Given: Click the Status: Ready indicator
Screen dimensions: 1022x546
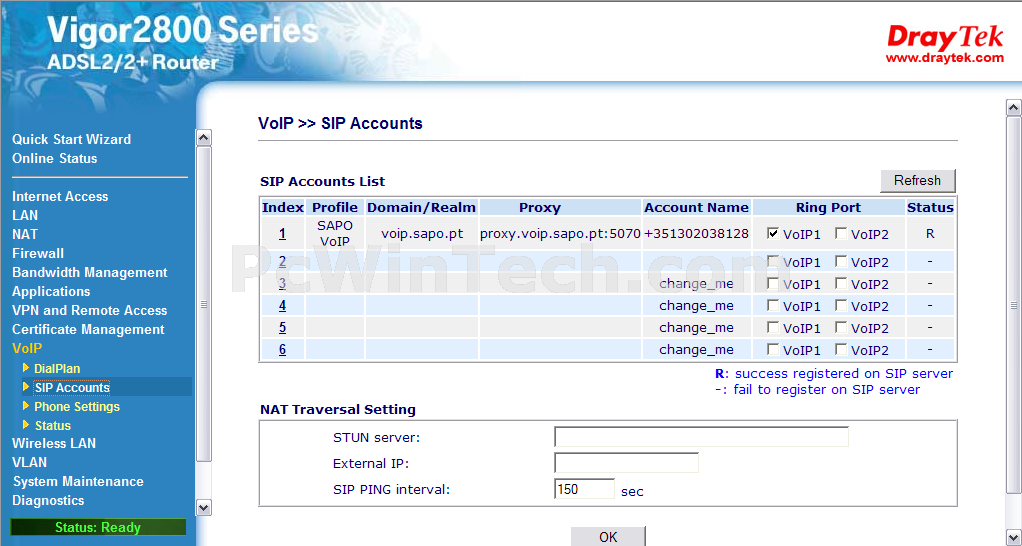Looking at the screenshot, I should pyautogui.click(x=98, y=527).
